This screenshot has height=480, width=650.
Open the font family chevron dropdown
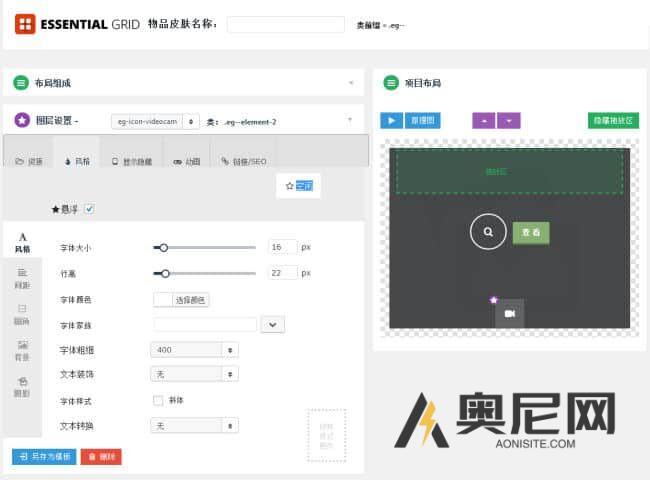273,325
